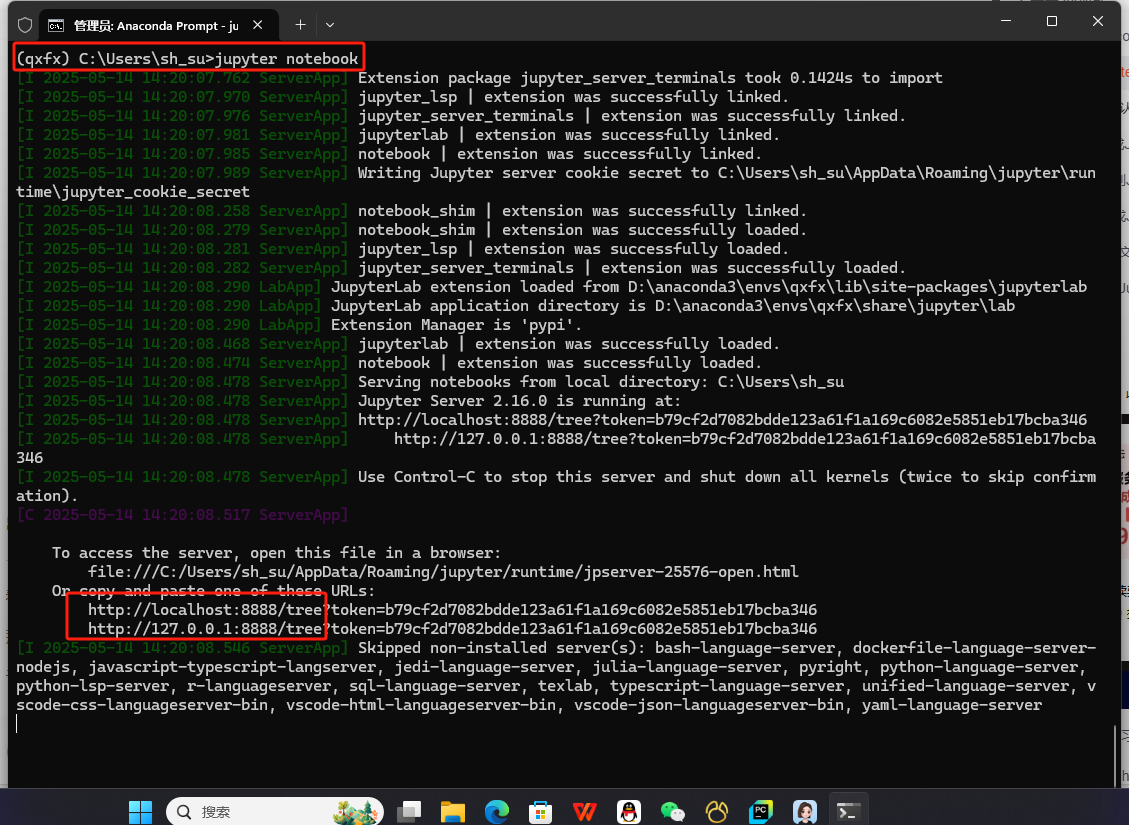
Task: Click the 127.0.0.1:8888 URL under 'copy and paste'
Action: pyautogui.click(x=453, y=628)
